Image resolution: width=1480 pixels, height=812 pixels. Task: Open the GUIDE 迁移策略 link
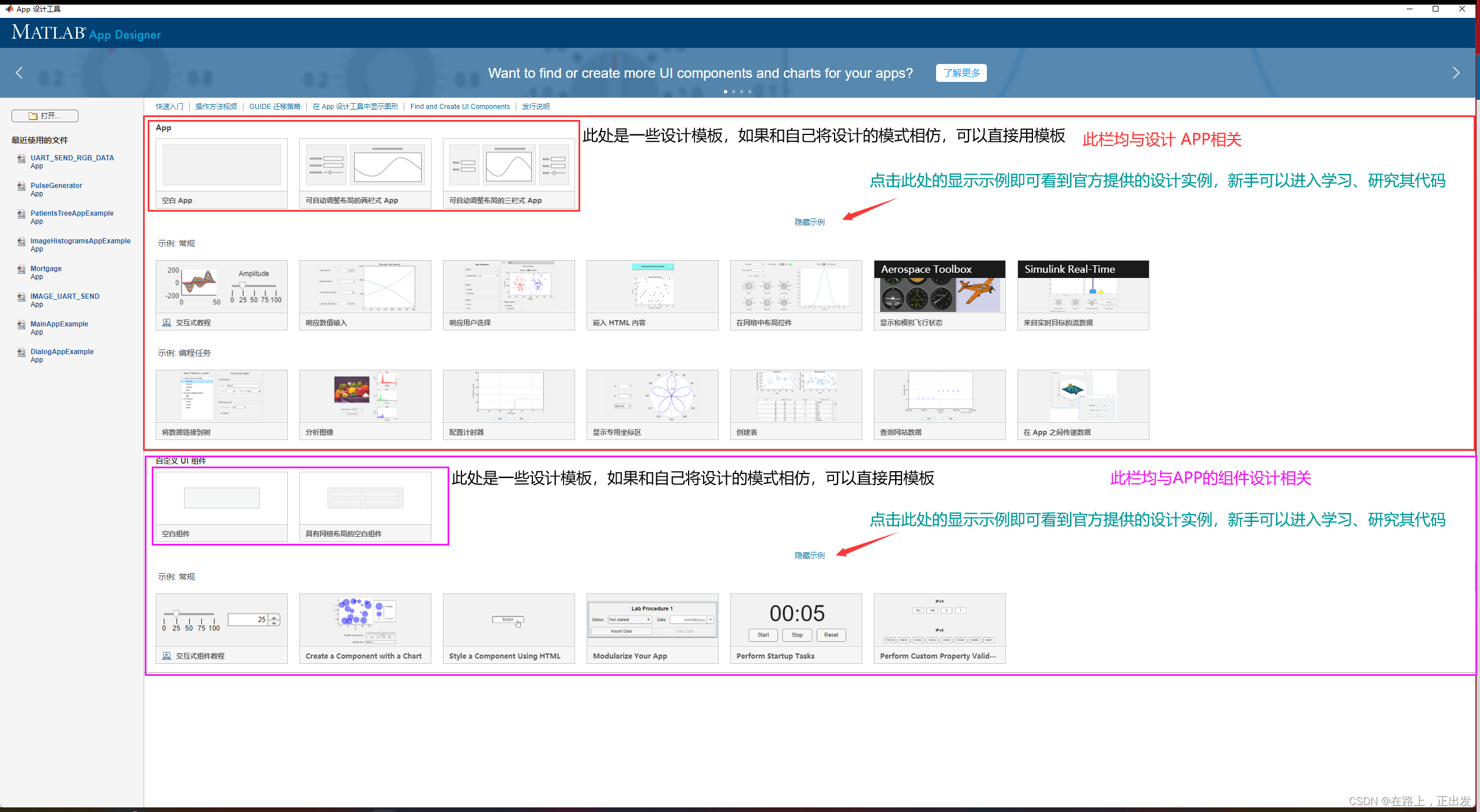coord(275,107)
